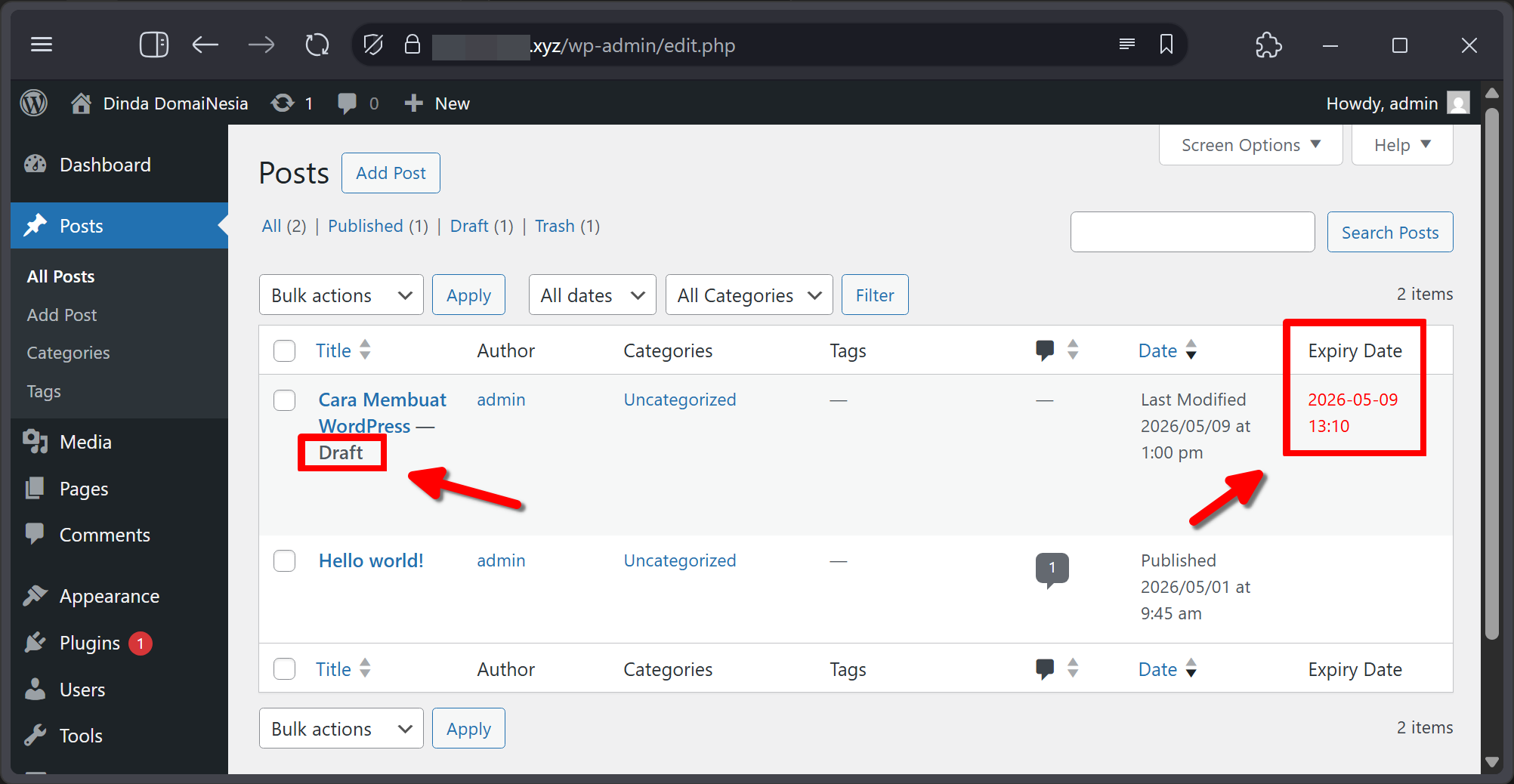This screenshot has height=784, width=1514.
Task: Open Tools in the sidebar
Action: [119, 736]
